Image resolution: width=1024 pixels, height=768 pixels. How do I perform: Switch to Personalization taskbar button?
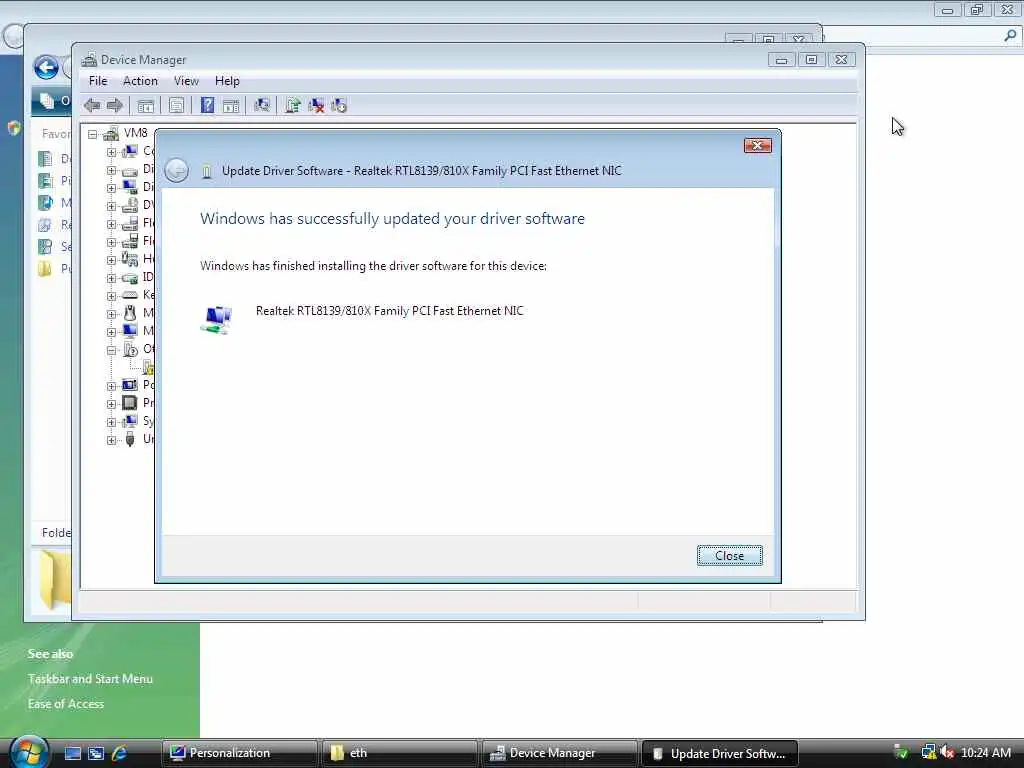[239, 753]
